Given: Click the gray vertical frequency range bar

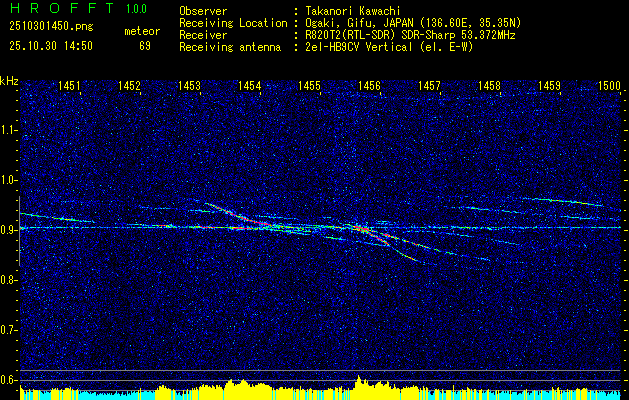Looking at the screenshot, I should pyautogui.click(x=20, y=231).
